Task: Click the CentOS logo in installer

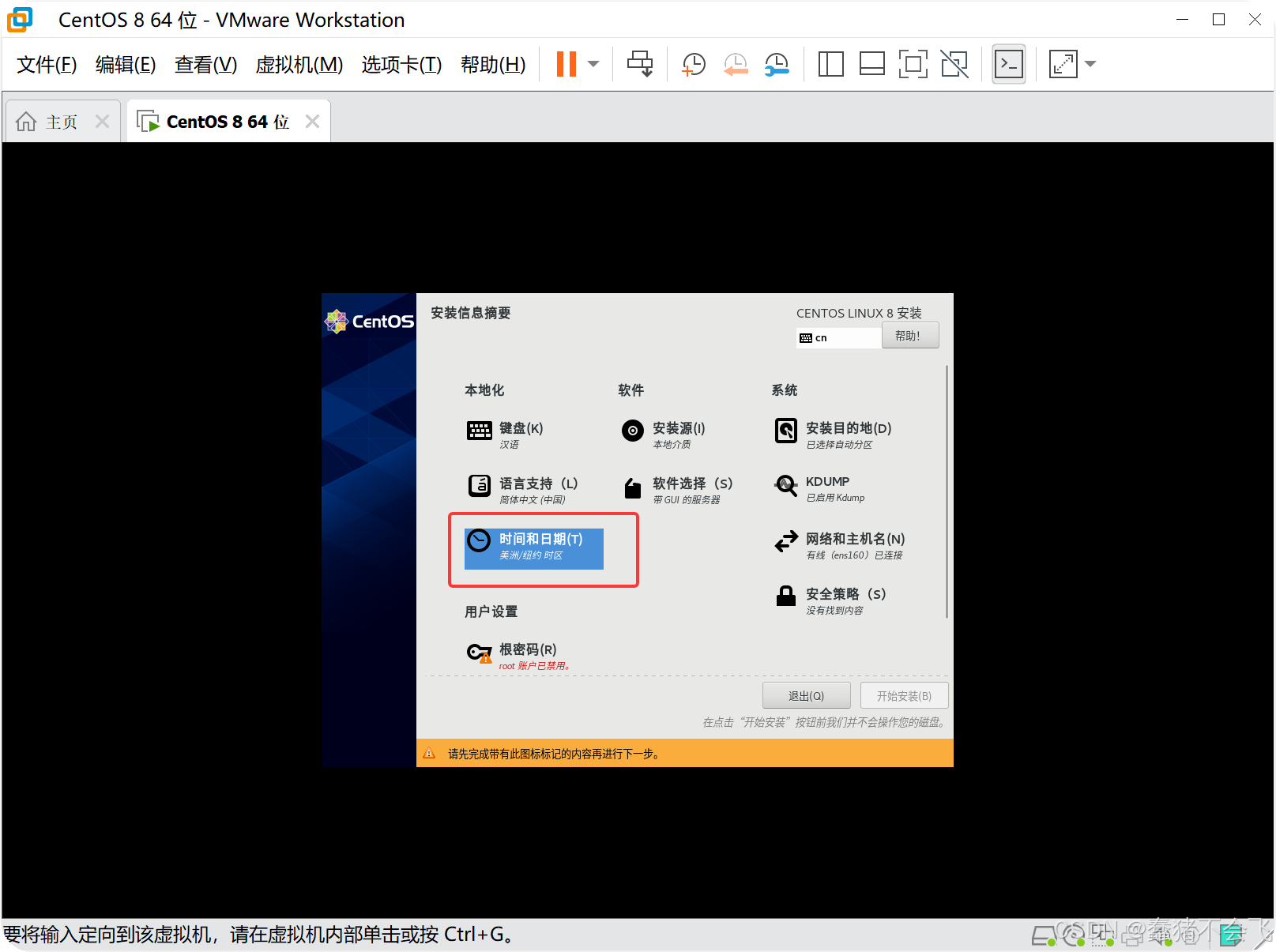Action: tap(369, 321)
